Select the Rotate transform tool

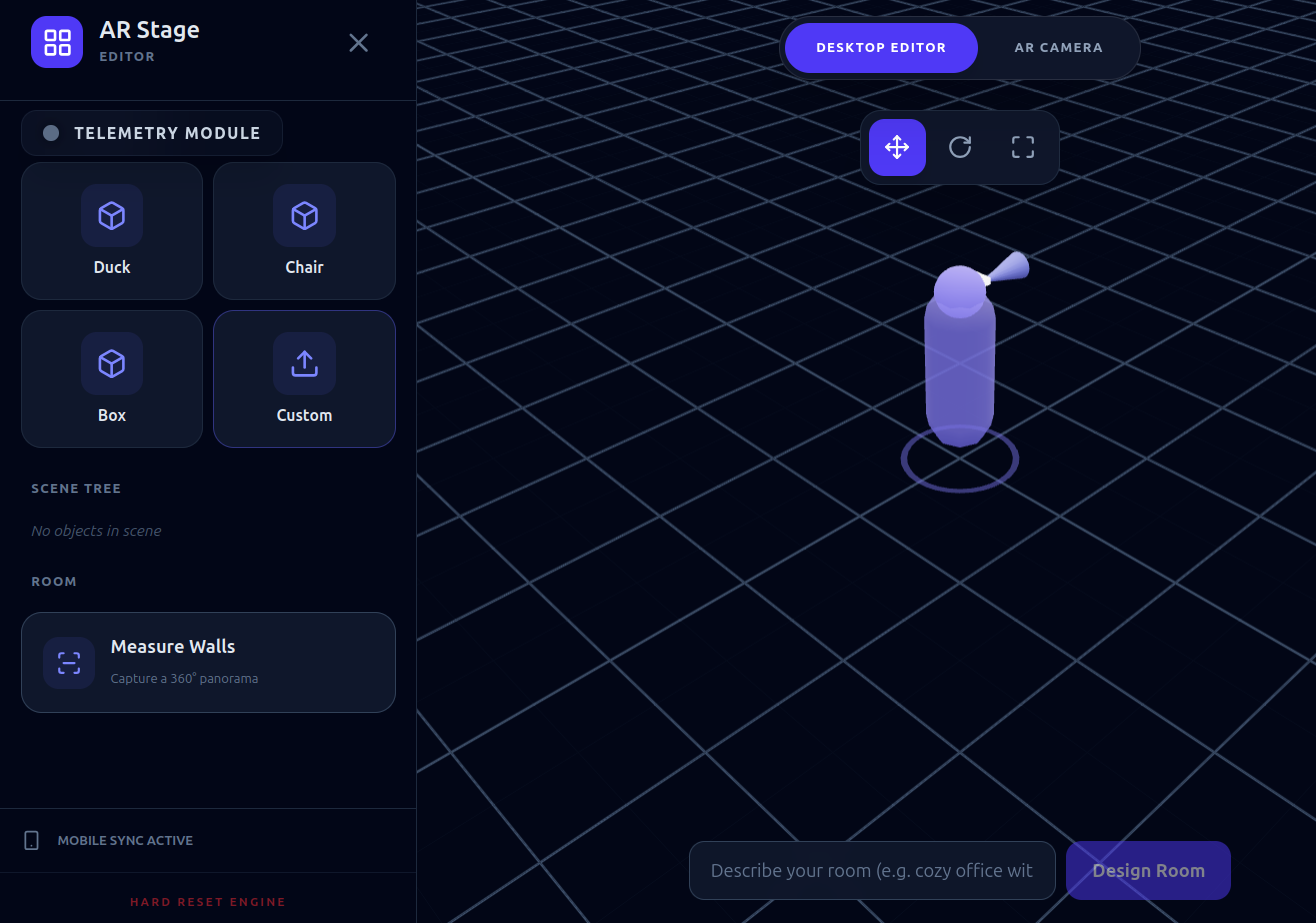coord(960,147)
